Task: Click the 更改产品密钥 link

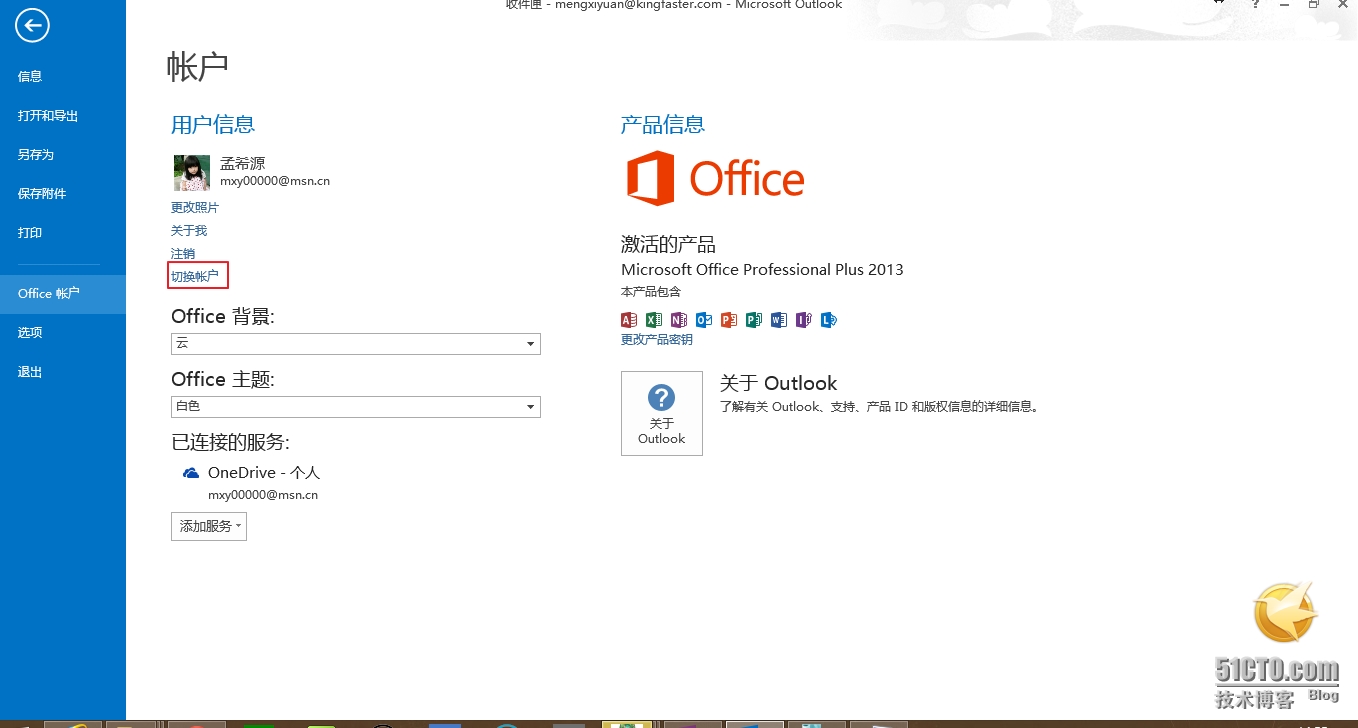Action: (656, 340)
